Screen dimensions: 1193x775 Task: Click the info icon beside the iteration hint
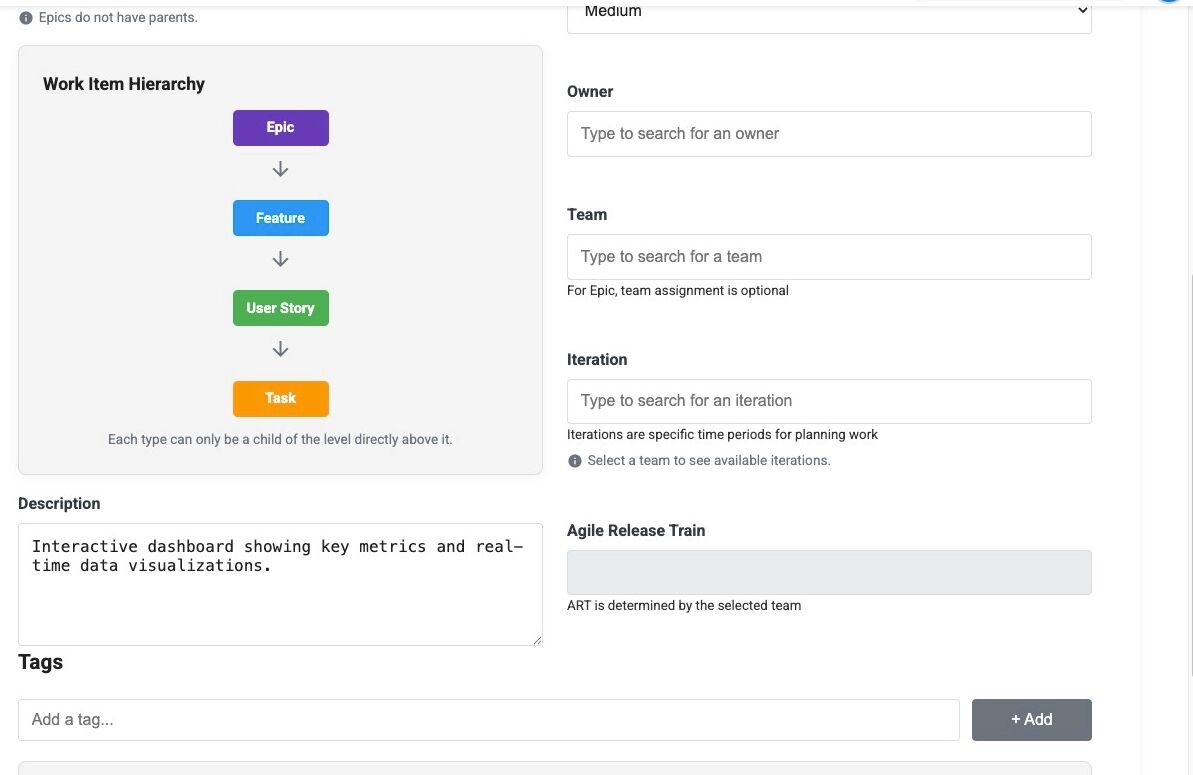pyautogui.click(x=575, y=461)
